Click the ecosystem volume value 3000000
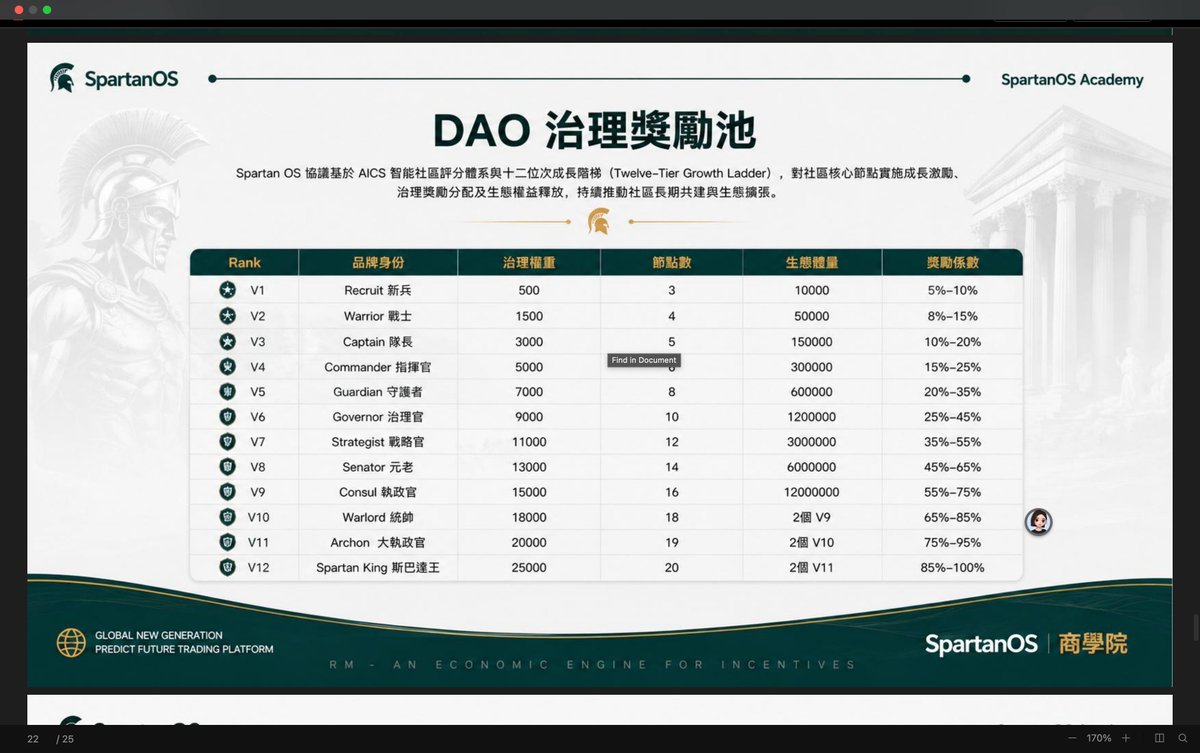Viewport: 1200px width, 753px height. [812, 442]
